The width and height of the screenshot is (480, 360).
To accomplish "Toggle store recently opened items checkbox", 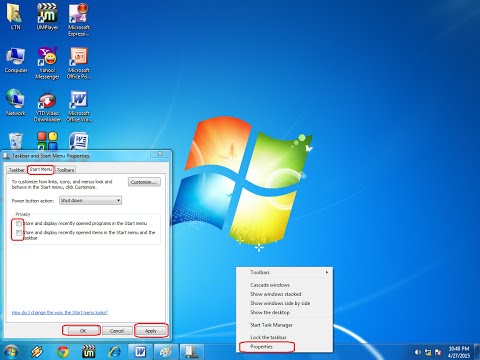I will pos(19,233).
